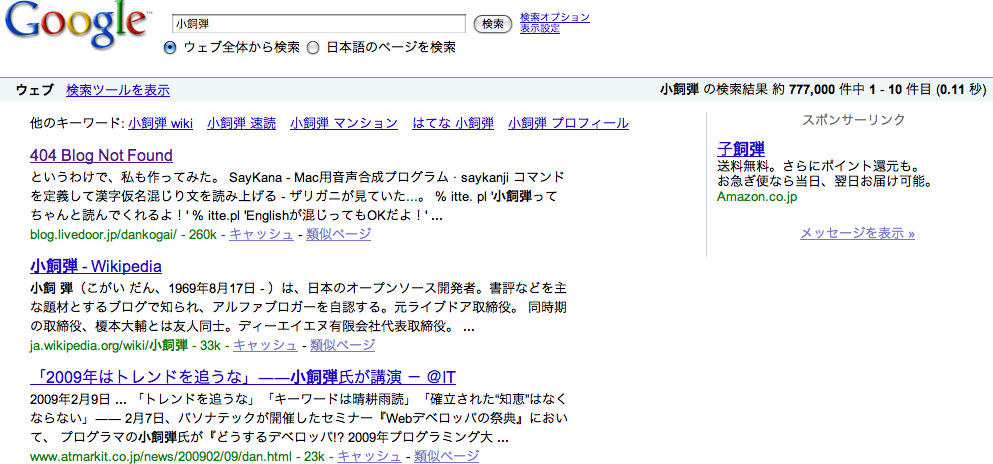Open related keyword 小飼弾 速読
The width and height of the screenshot is (993, 464).
pos(241,123)
